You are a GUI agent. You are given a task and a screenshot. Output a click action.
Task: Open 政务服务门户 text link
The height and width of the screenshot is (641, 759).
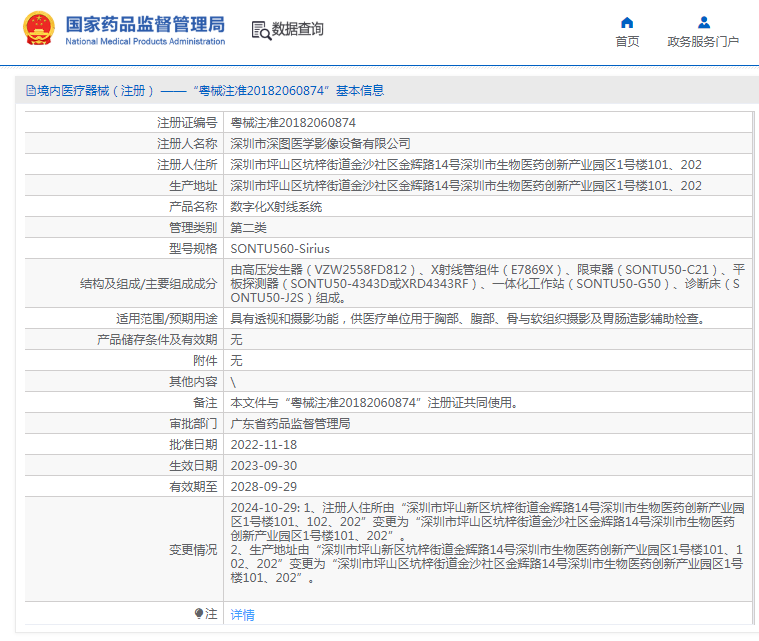pyautogui.click(x=703, y=42)
